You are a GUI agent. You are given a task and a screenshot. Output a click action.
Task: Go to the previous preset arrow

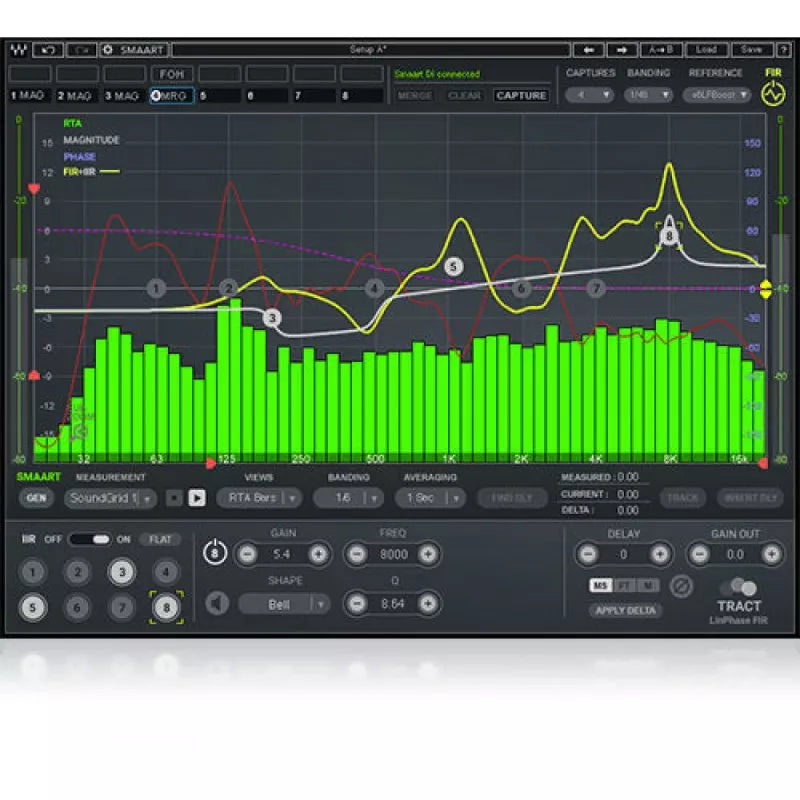(589, 50)
